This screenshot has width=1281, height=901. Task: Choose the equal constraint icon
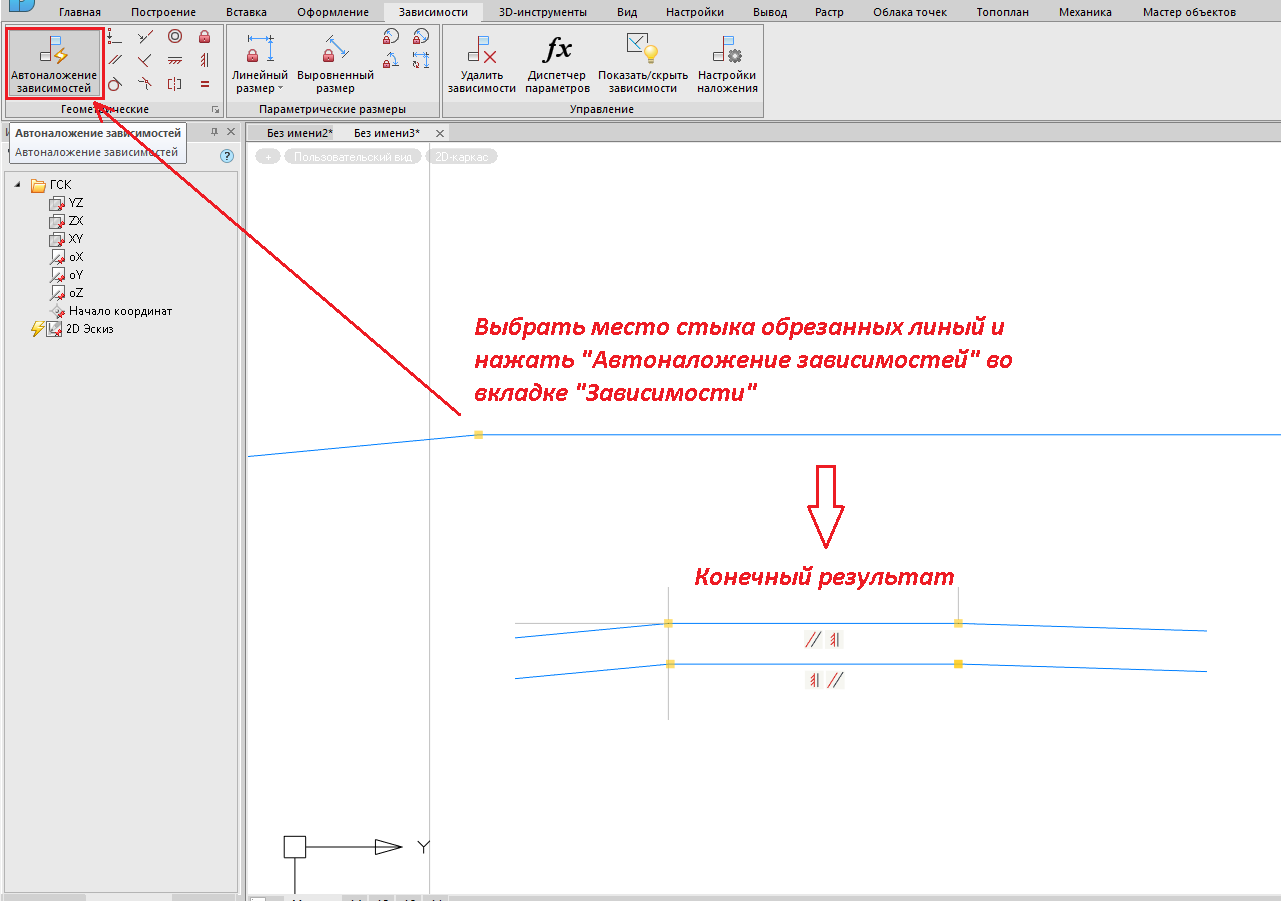[x=204, y=85]
